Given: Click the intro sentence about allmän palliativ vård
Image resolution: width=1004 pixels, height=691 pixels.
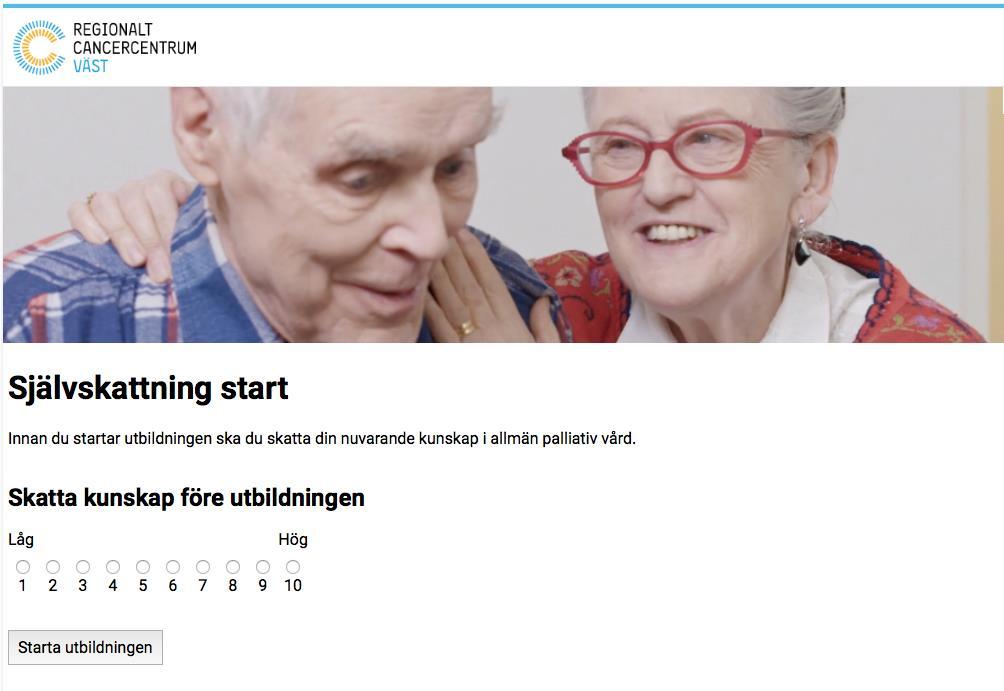Looking at the screenshot, I should click(x=321, y=439).
